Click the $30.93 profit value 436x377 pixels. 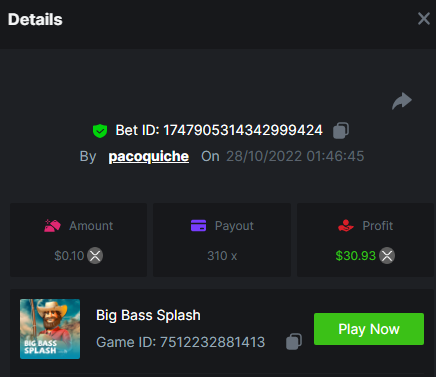click(356, 256)
